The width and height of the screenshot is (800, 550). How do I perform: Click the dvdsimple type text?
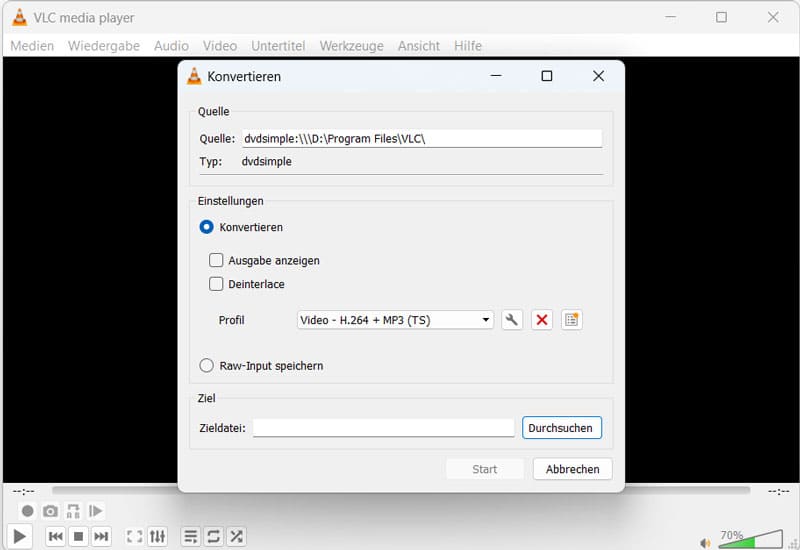[x=266, y=162]
